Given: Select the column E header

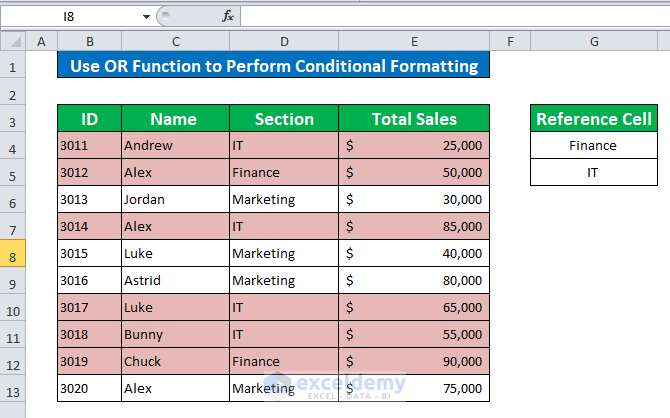Looking at the screenshot, I should coord(414,41).
